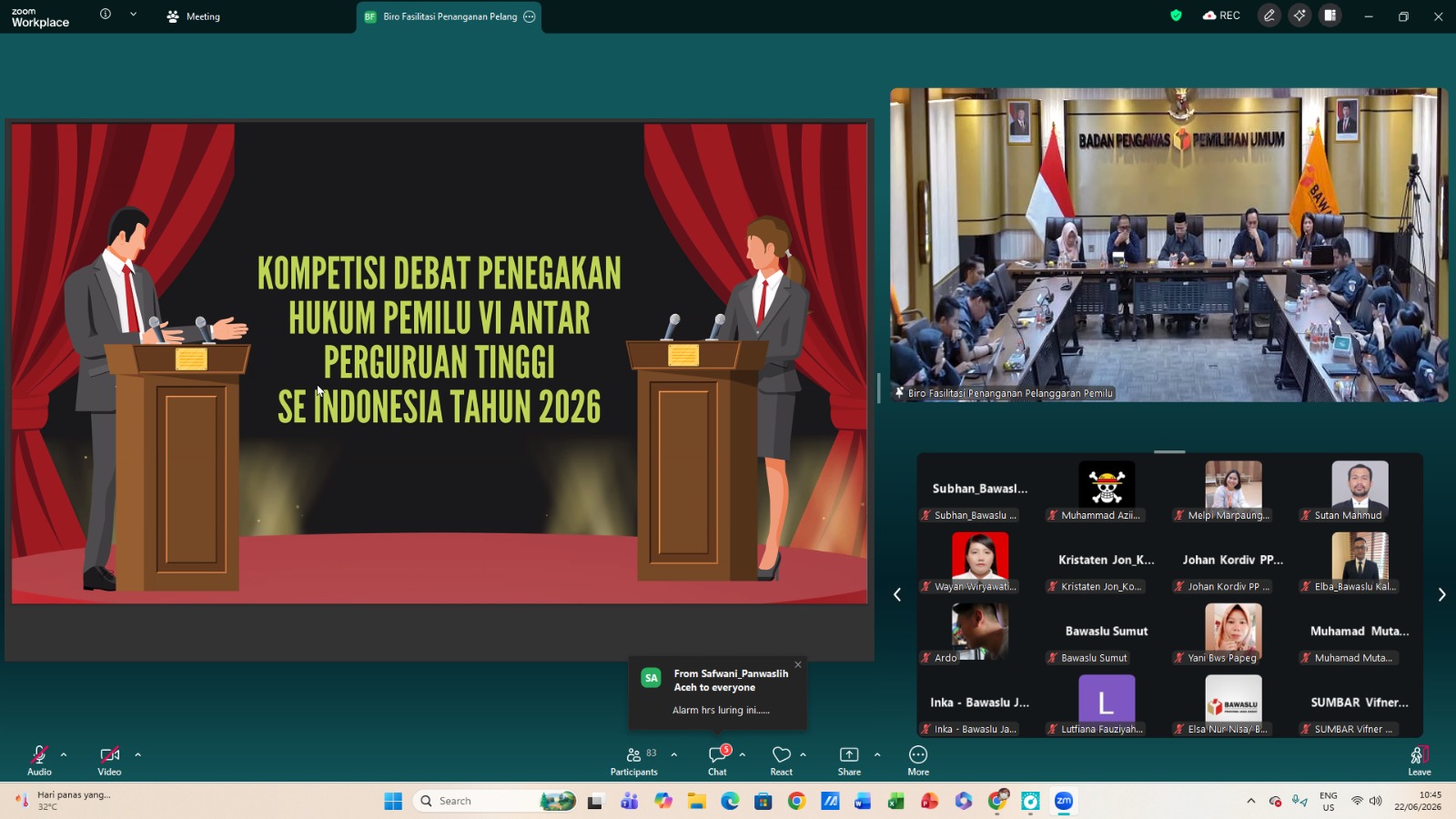Expand audio options arrow next to Audio
The height and width of the screenshot is (819, 1456).
point(64,754)
